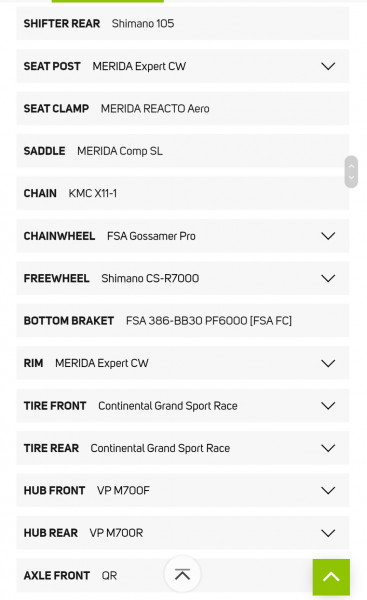This screenshot has height=600, width=367.
Task: Expand the FREEWHEEL Shimano CS-R7000 chevron
Action: tap(328, 279)
